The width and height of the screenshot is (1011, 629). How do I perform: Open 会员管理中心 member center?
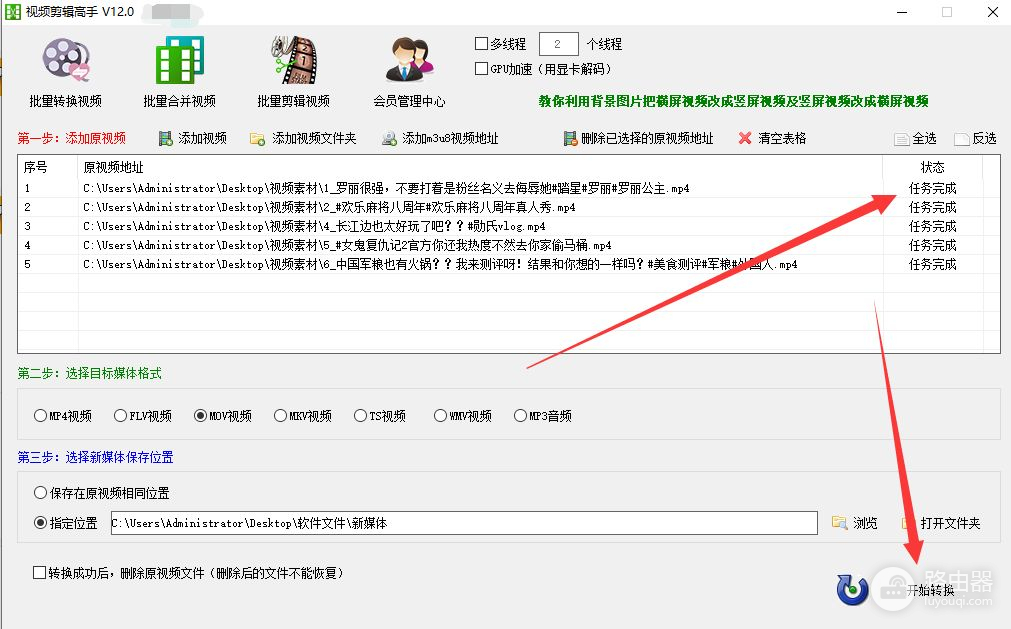(x=409, y=71)
